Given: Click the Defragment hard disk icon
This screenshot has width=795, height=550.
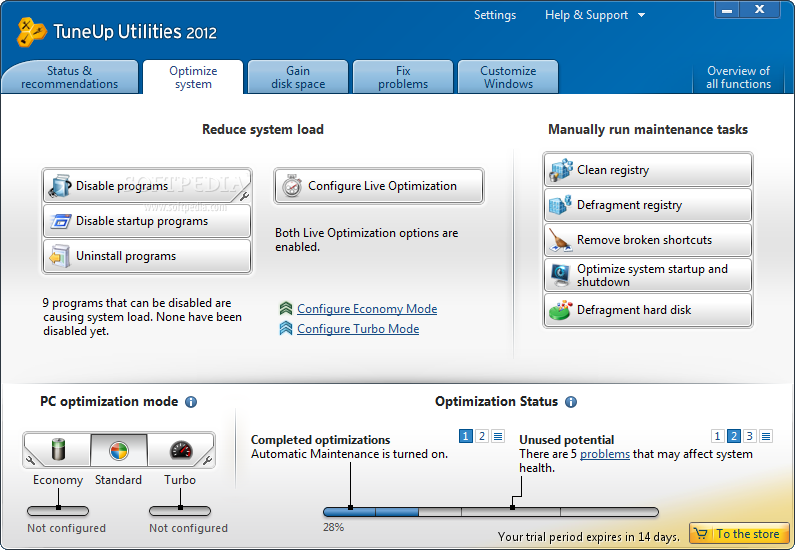Looking at the screenshot, I should point(561,310).
